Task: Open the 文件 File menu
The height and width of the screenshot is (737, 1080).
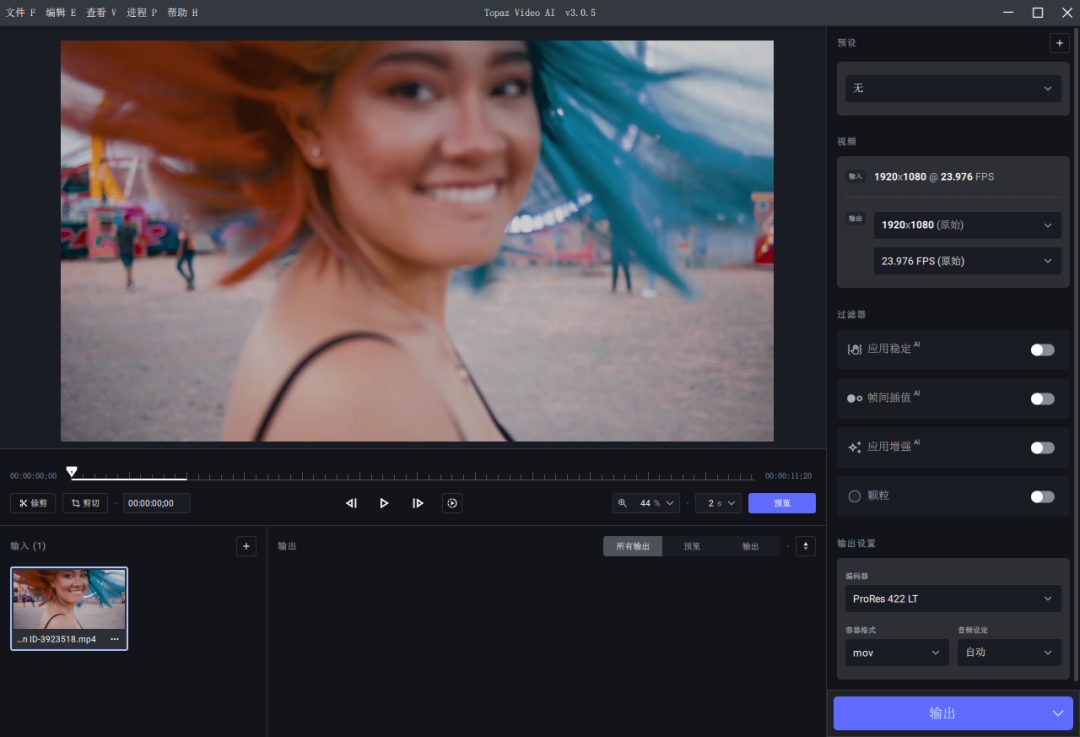Action: [x=20, y=13]
